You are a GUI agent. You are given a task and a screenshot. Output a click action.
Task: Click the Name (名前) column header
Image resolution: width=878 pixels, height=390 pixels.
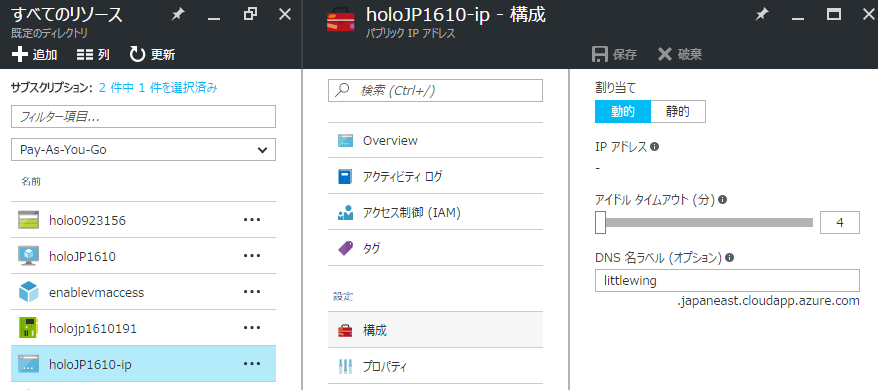click(31, 182)
